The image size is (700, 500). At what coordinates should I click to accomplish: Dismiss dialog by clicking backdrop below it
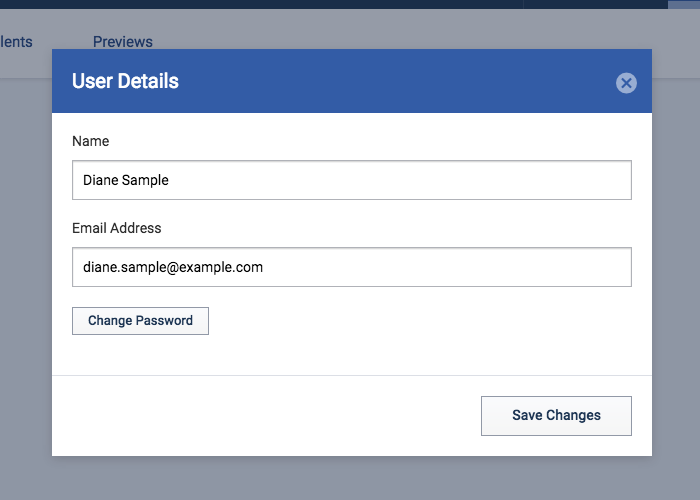352,478
